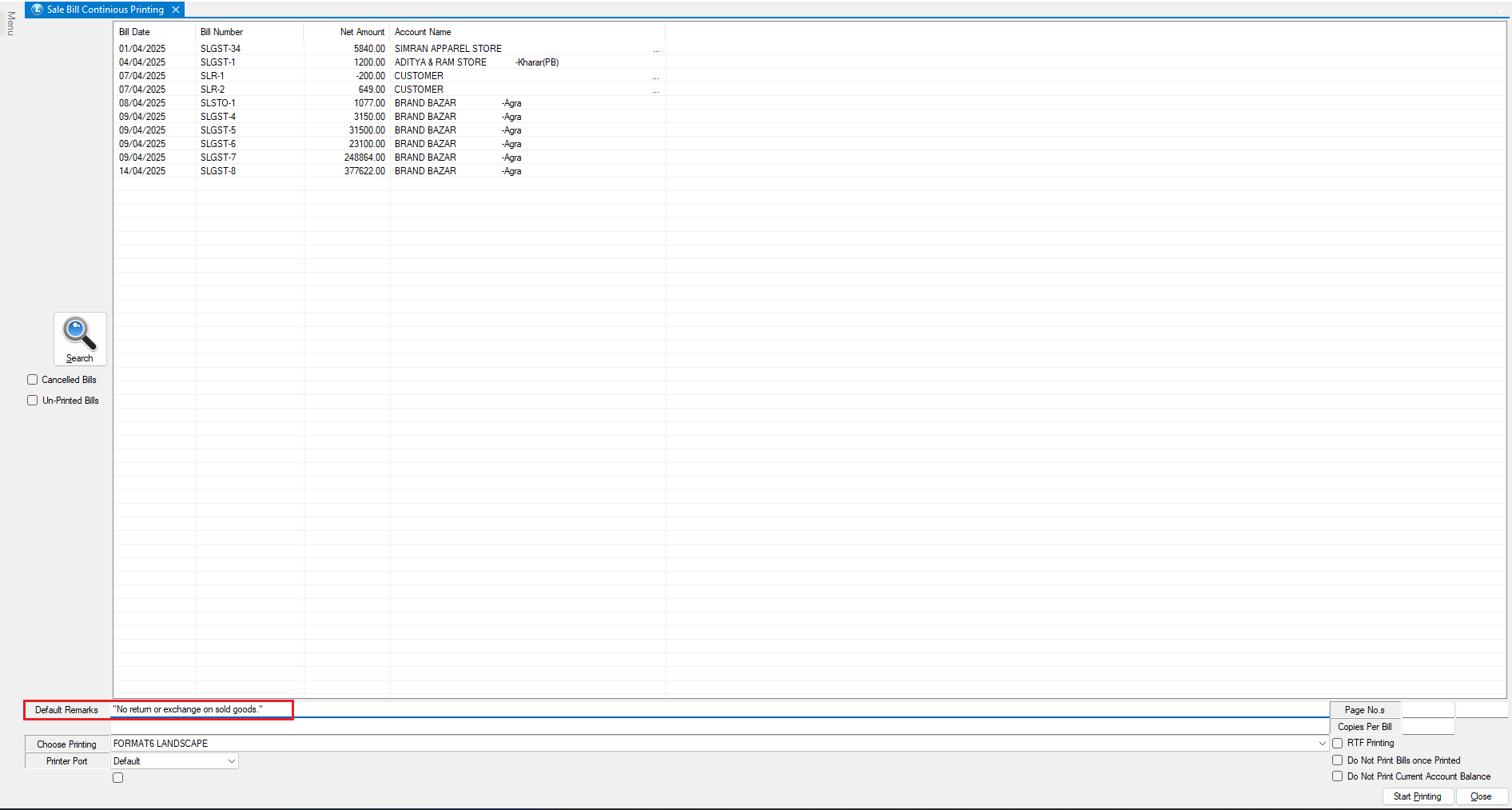Click the Search magnifier icon
This screenshot has width=1512, height=810.
click(79, 334)
